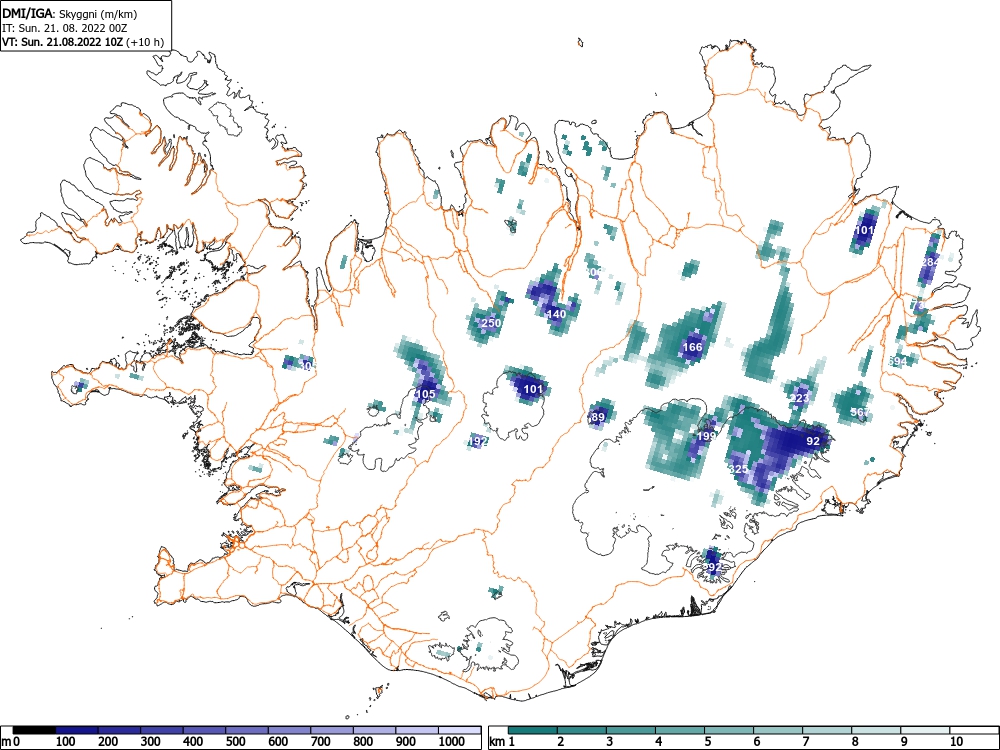This screenshot has height=750, width=1000.
Task: Click the '140' visibility value on map
Action: (556, 314)
